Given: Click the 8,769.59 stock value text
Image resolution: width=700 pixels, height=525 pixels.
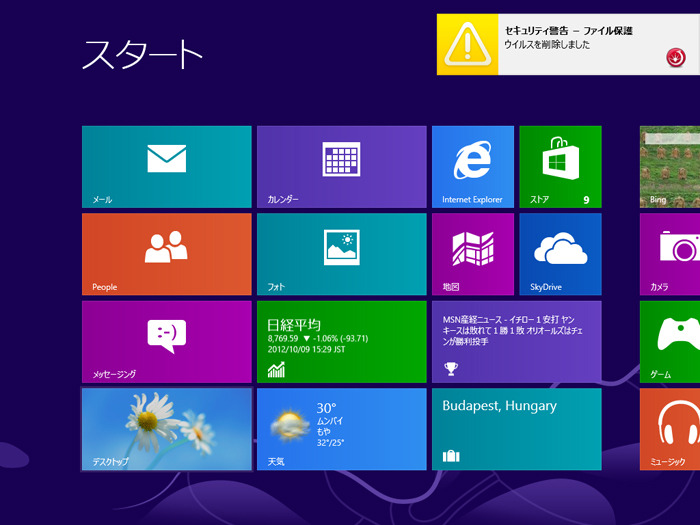Looking at the screenshot, I should [x=283, y=338].
